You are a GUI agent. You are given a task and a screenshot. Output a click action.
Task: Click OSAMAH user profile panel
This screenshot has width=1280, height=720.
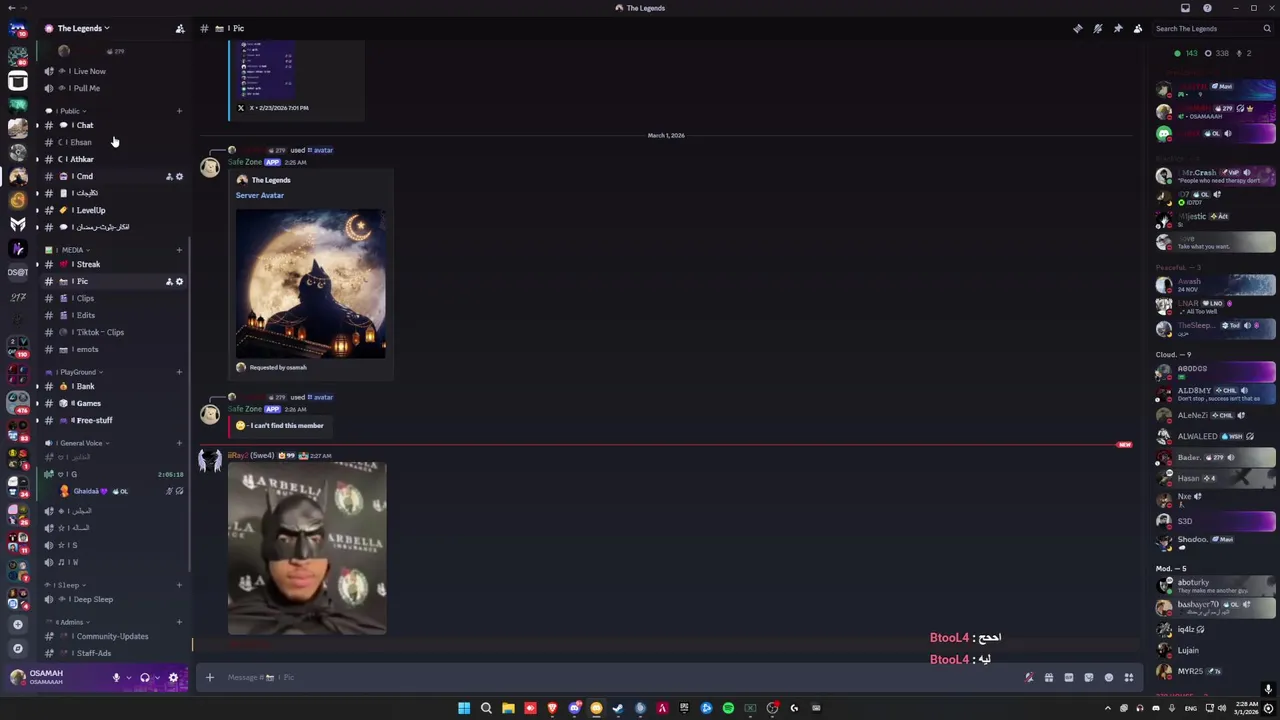point(56,677)
